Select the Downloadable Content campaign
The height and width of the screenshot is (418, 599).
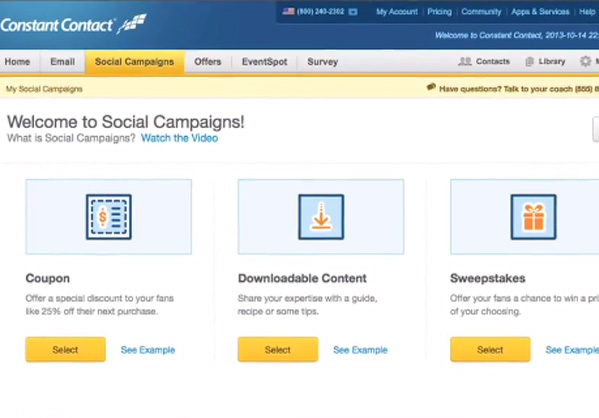(278, 349)
